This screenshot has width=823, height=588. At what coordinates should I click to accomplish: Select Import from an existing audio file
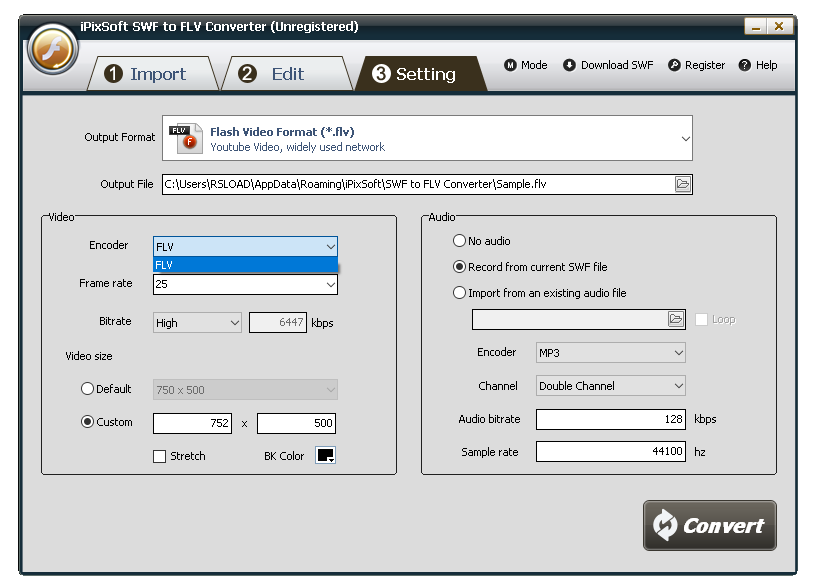tap(539, 293)
